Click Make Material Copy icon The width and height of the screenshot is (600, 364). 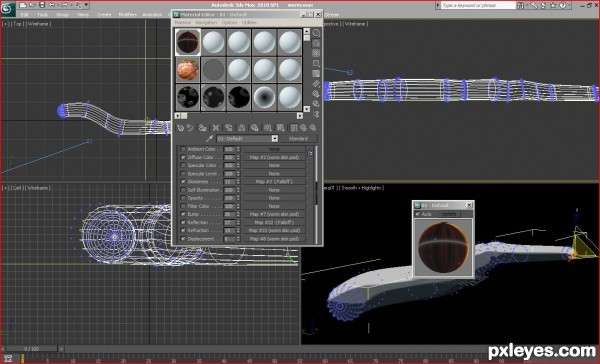click(229, 128)
